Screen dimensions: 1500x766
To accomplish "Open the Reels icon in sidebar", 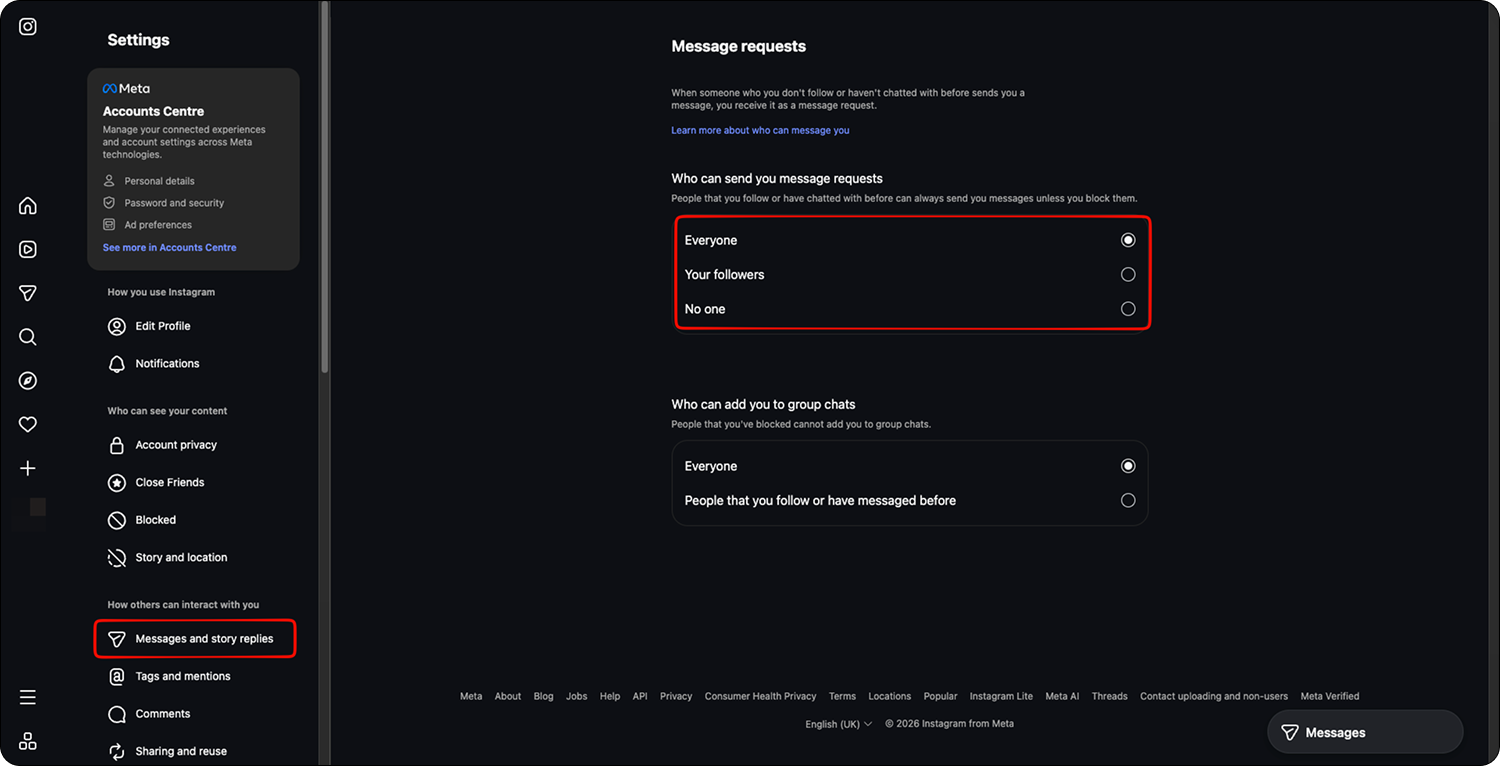I will point(28,250).
